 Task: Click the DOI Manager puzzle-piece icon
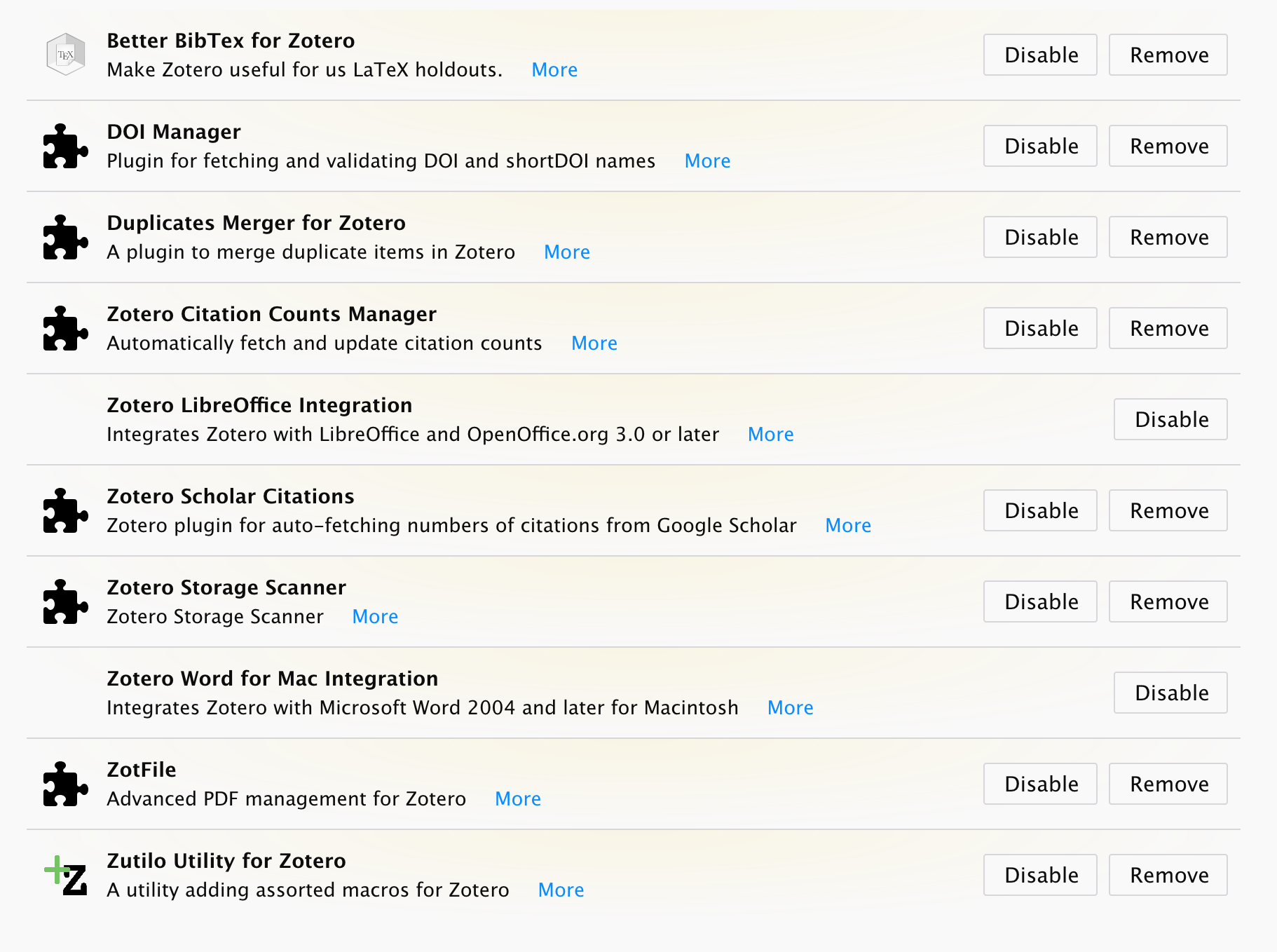(66, 146)
